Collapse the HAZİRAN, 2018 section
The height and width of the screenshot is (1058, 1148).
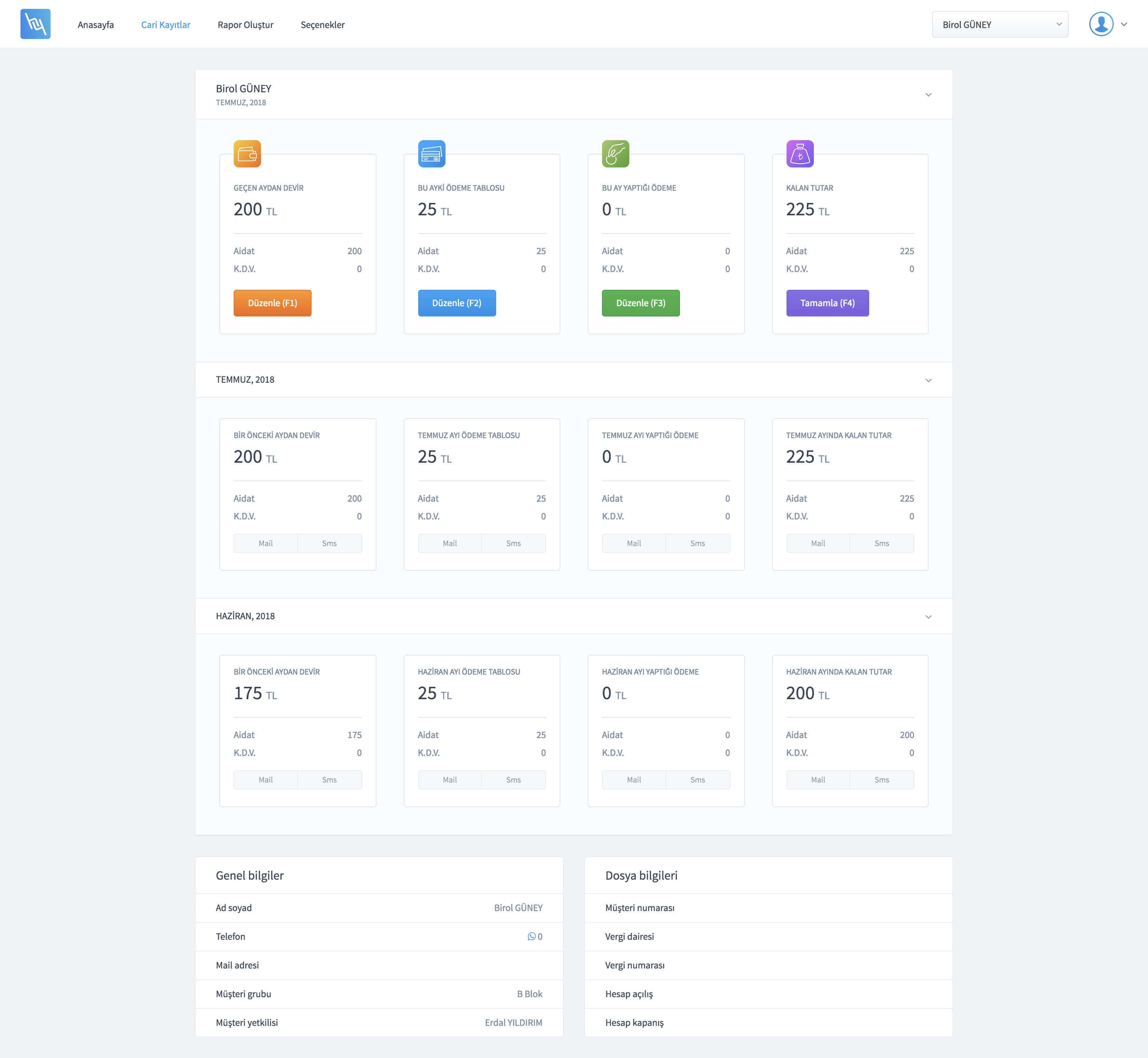(928, 616)
